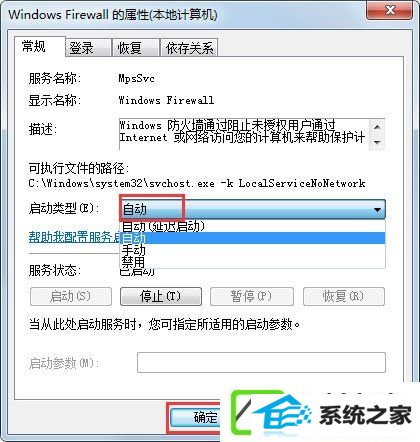Pick 禁用 from the startup type list

252,261
